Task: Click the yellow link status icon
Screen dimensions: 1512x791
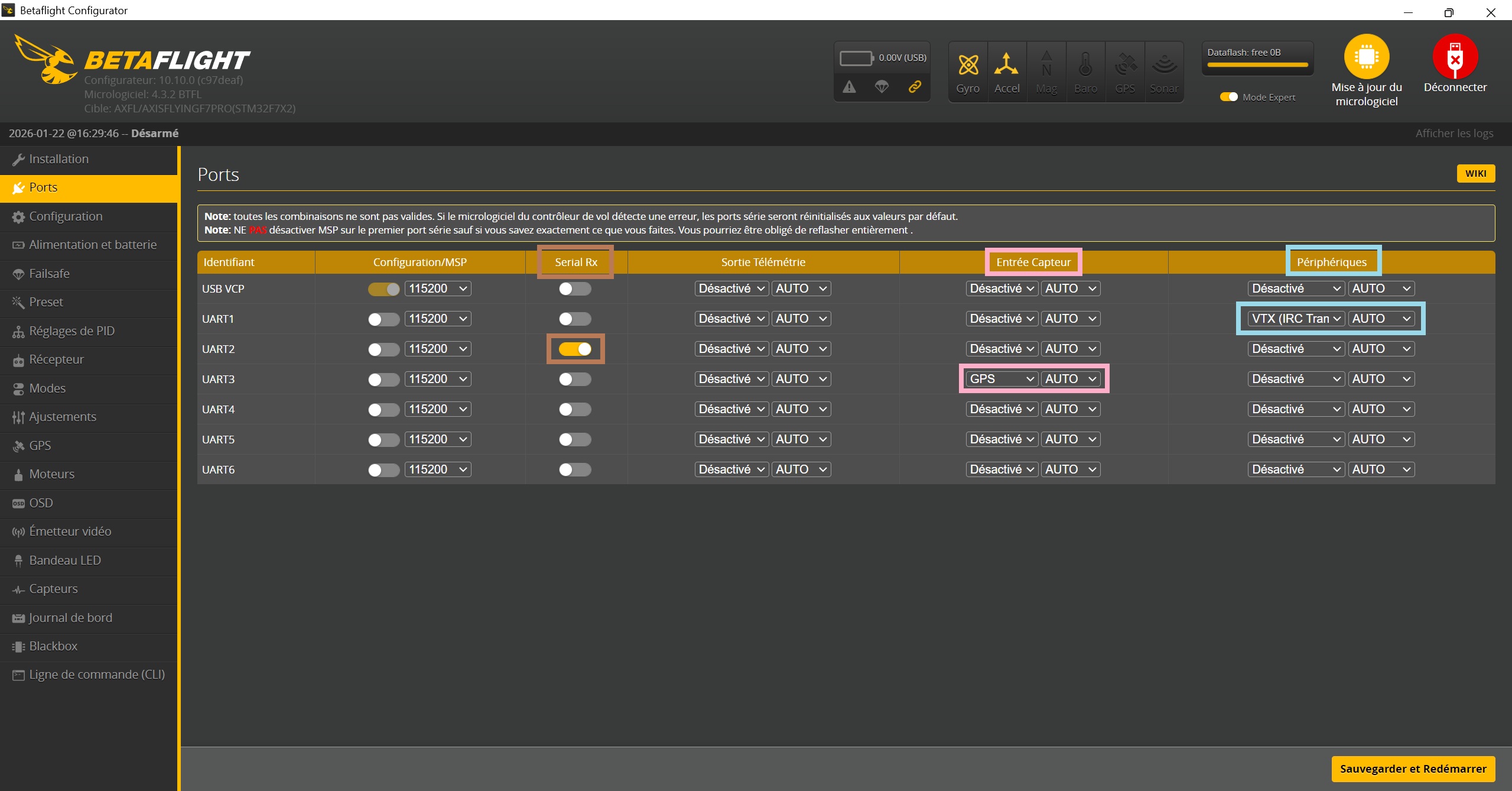Action: (x=915, y=87)
